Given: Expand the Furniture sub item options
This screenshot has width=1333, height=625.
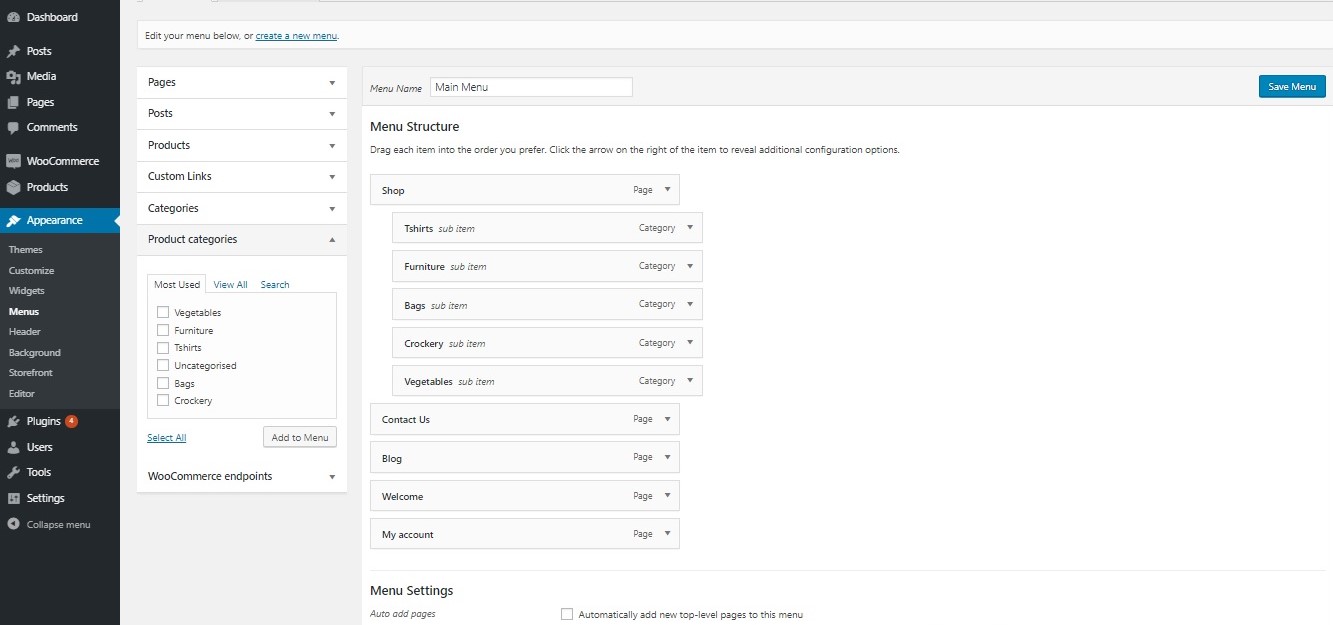Looking at the screenshot, I should [690, 266].
